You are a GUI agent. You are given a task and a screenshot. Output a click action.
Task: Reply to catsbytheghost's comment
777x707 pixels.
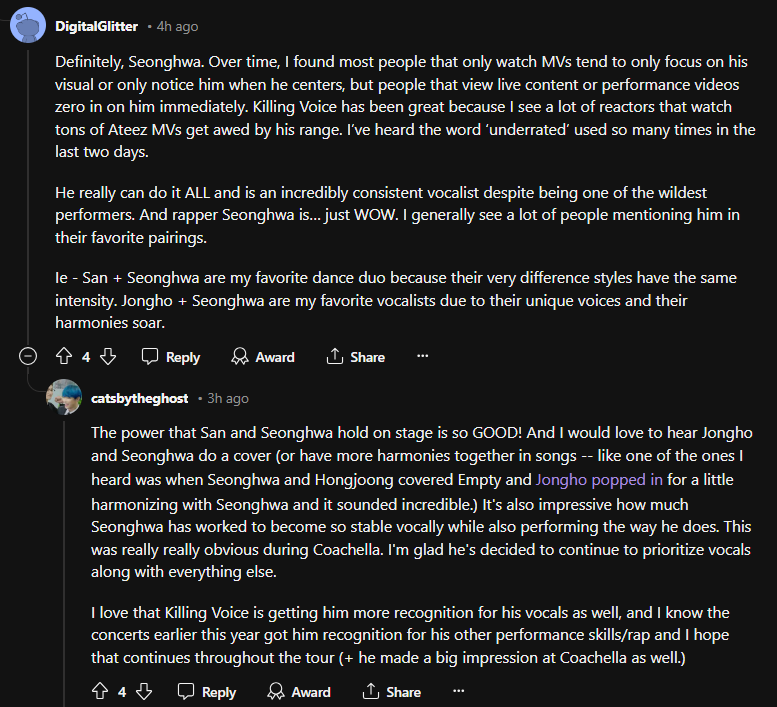click(207, 691)
